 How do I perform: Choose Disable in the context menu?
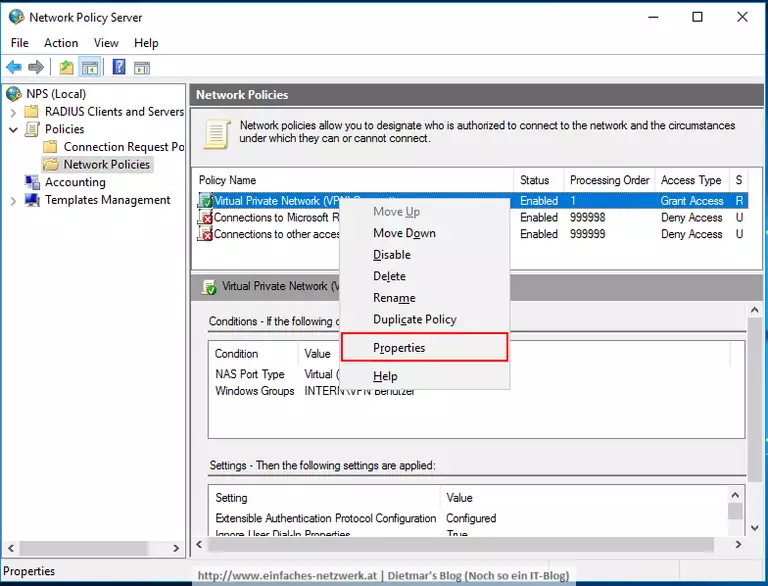tap(392, 255)
